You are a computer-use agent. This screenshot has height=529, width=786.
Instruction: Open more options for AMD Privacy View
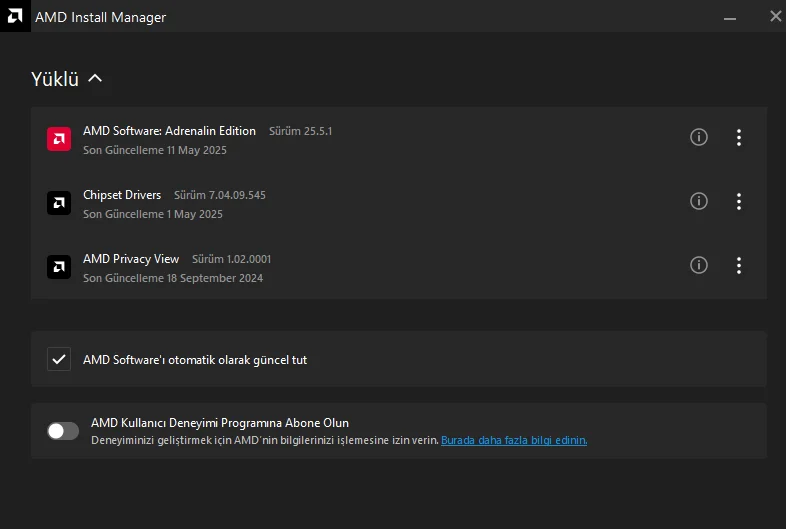[x=739, y=266]
